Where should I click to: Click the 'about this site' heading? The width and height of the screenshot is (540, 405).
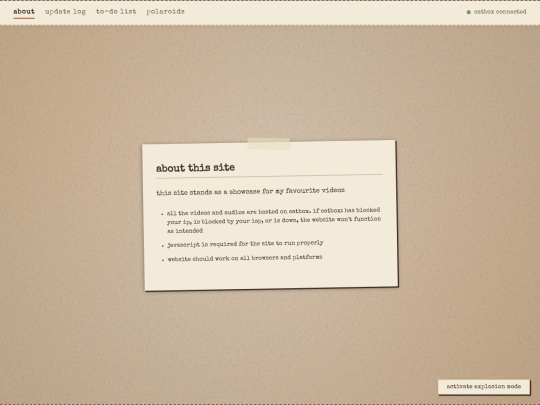195,168
